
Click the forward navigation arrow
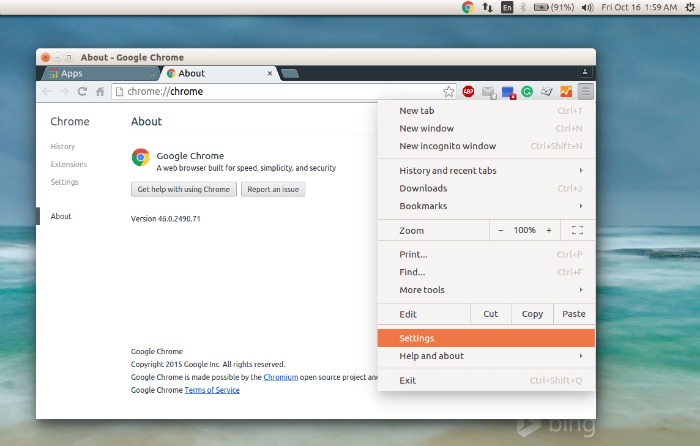coord(64,92)
